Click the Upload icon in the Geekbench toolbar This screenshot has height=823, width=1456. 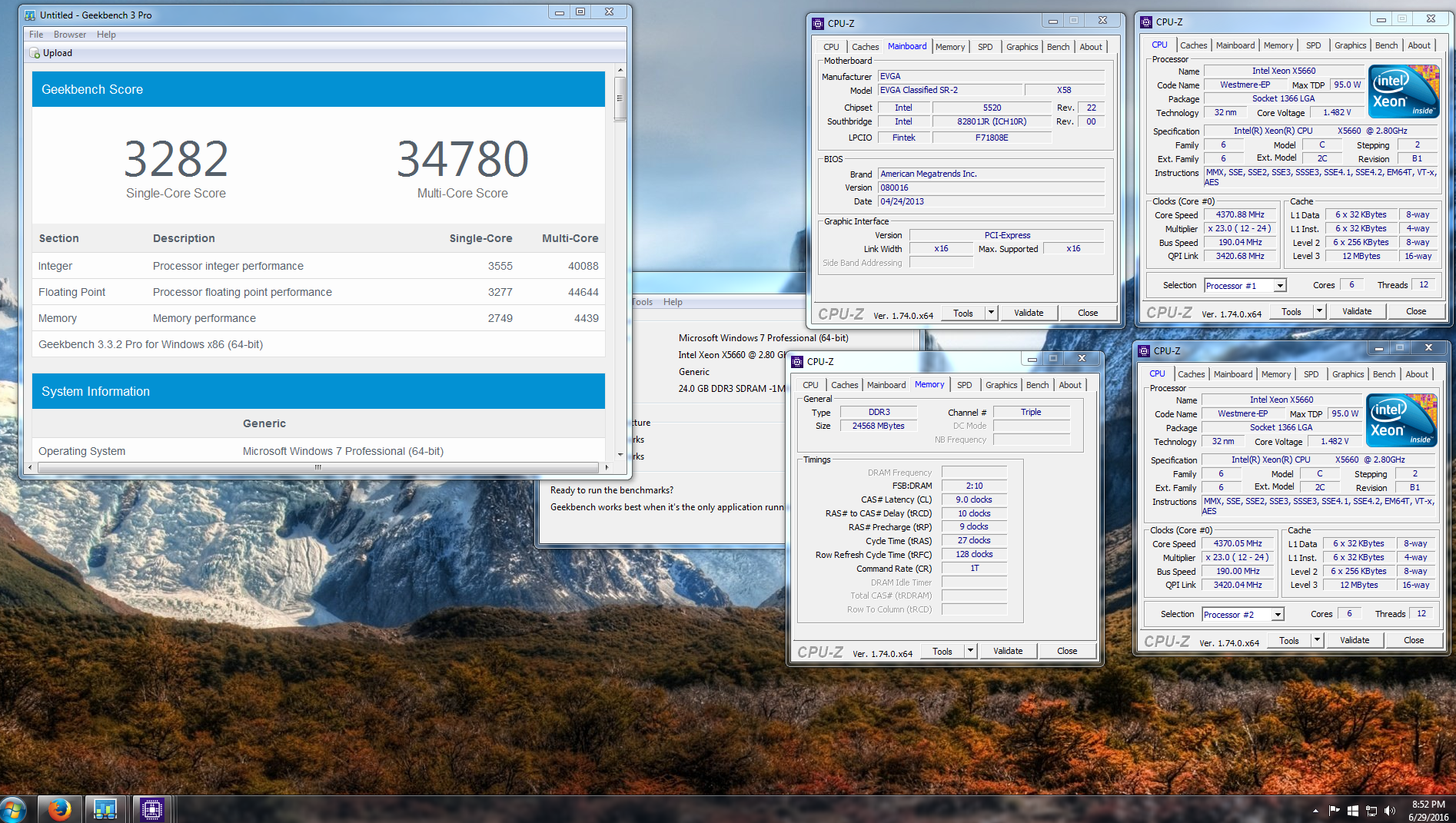(x=35, y=53)
